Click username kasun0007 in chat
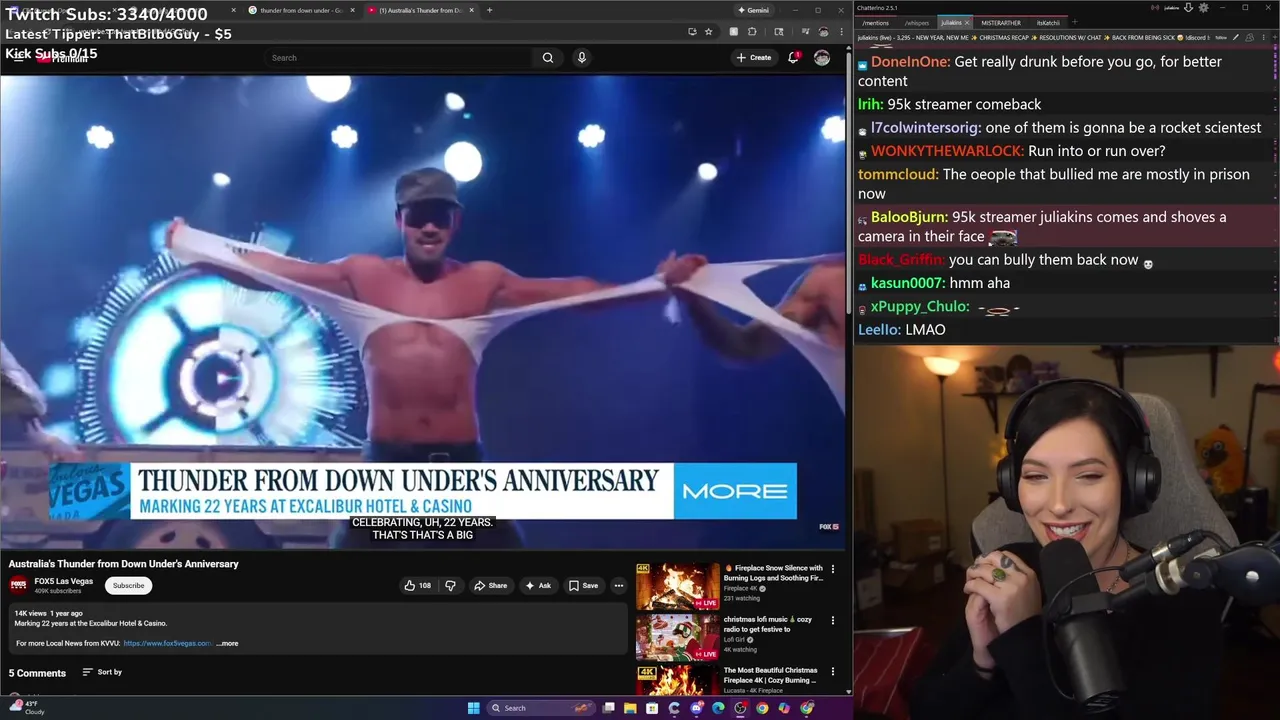 point(907,283)
